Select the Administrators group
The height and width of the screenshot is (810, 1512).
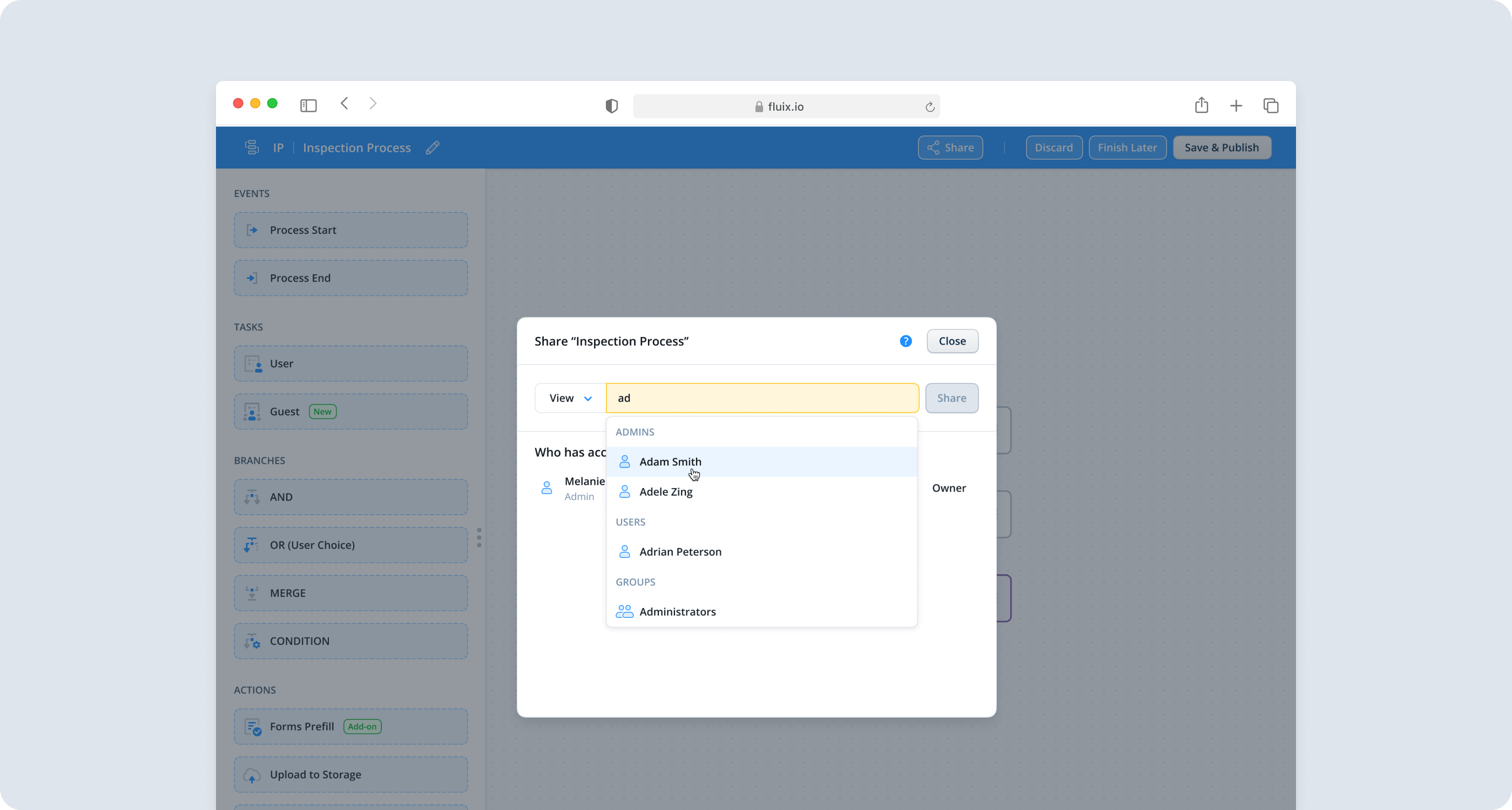coord(677,612)
